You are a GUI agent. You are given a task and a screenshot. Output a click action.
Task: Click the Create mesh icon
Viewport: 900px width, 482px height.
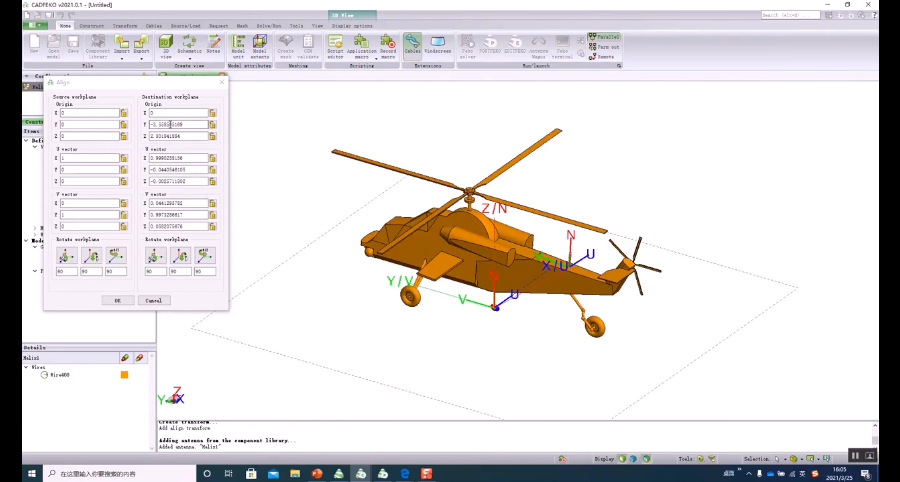click(285, 46)
